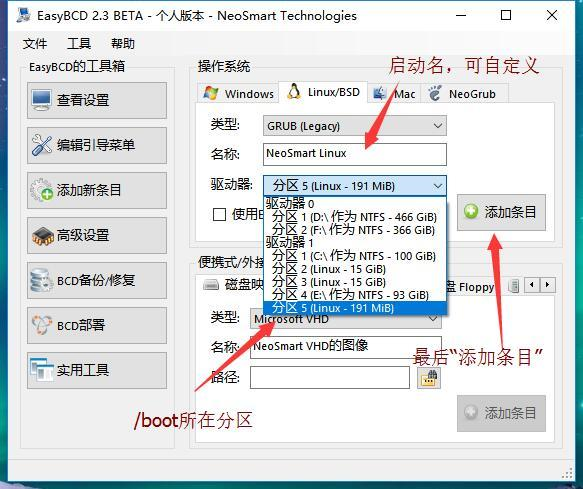Screen dimensions: 583x489
Task: Open 高级设置 advanced settings
Action: pyautogui.click(x=97, y=235)
